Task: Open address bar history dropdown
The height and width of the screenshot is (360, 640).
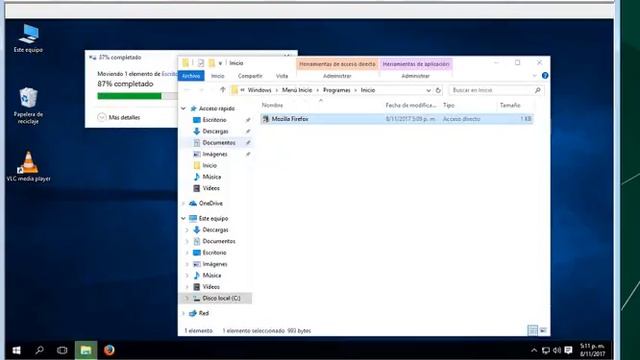Action: point(428,90)
